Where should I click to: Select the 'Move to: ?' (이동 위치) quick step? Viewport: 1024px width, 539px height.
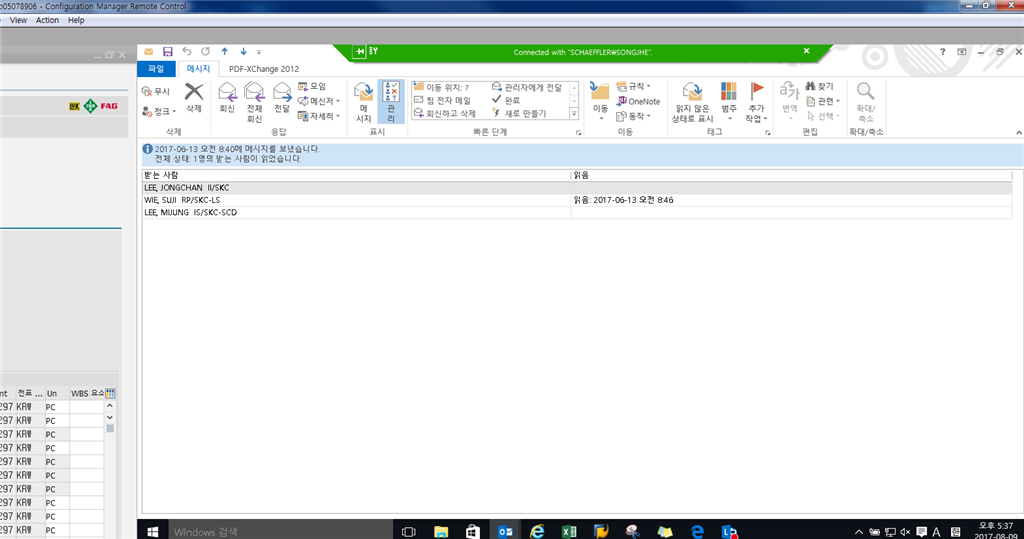[441, 87]
